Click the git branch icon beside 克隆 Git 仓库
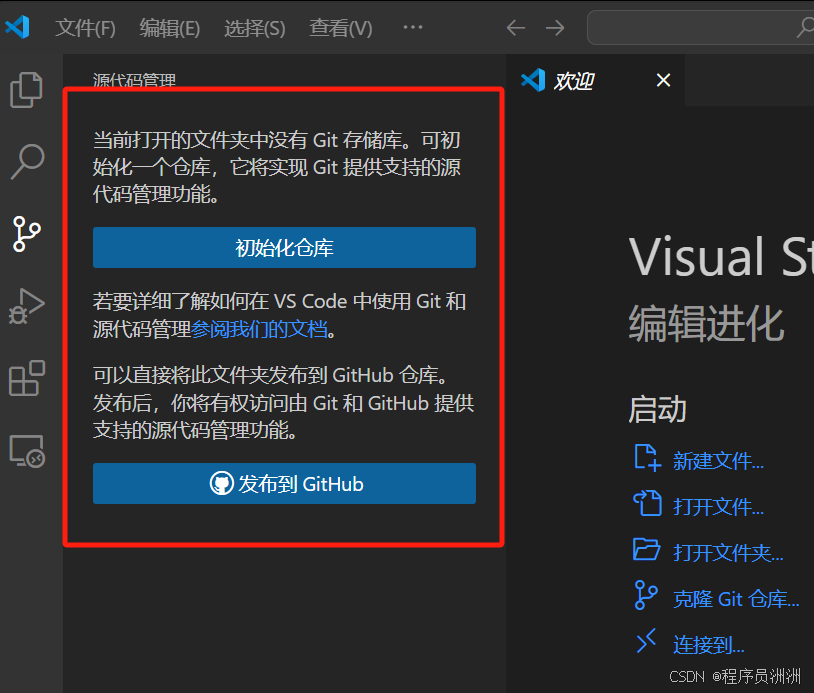This screenshot has height=693, width=814. point(646,595)
